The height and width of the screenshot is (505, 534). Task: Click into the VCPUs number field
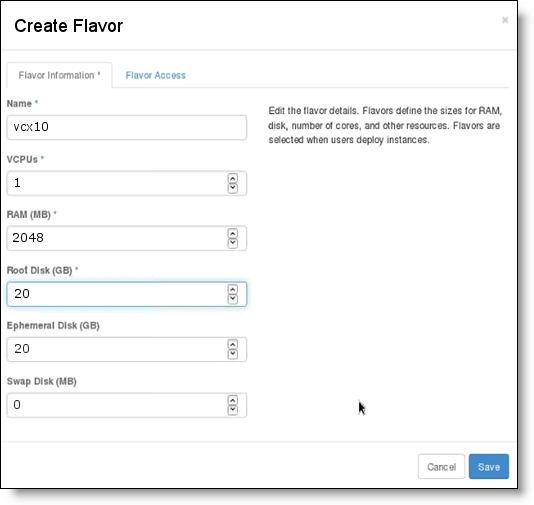tap(127, 183)
